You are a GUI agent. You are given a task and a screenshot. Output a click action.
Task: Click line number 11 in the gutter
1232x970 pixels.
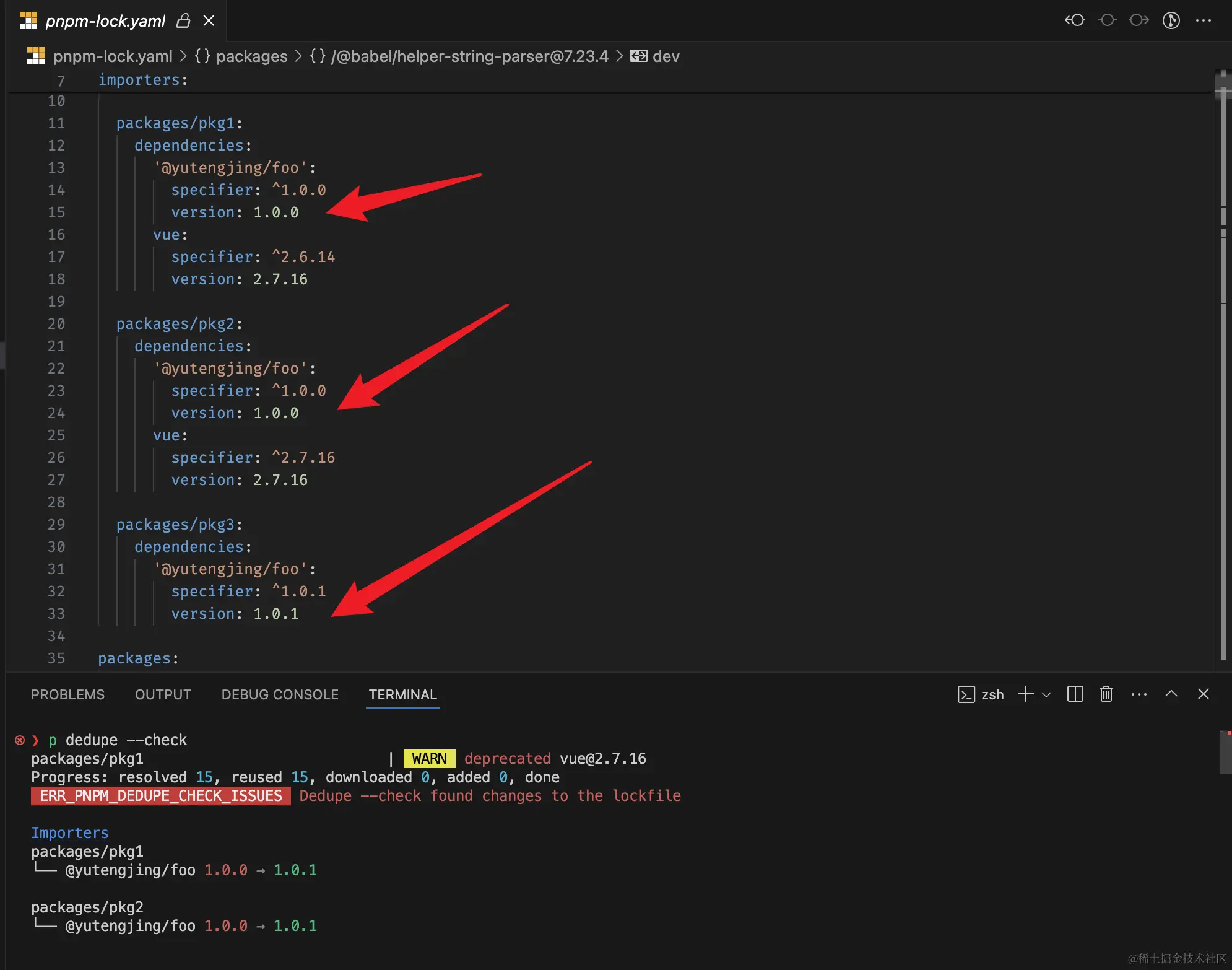tap(56, 123)
